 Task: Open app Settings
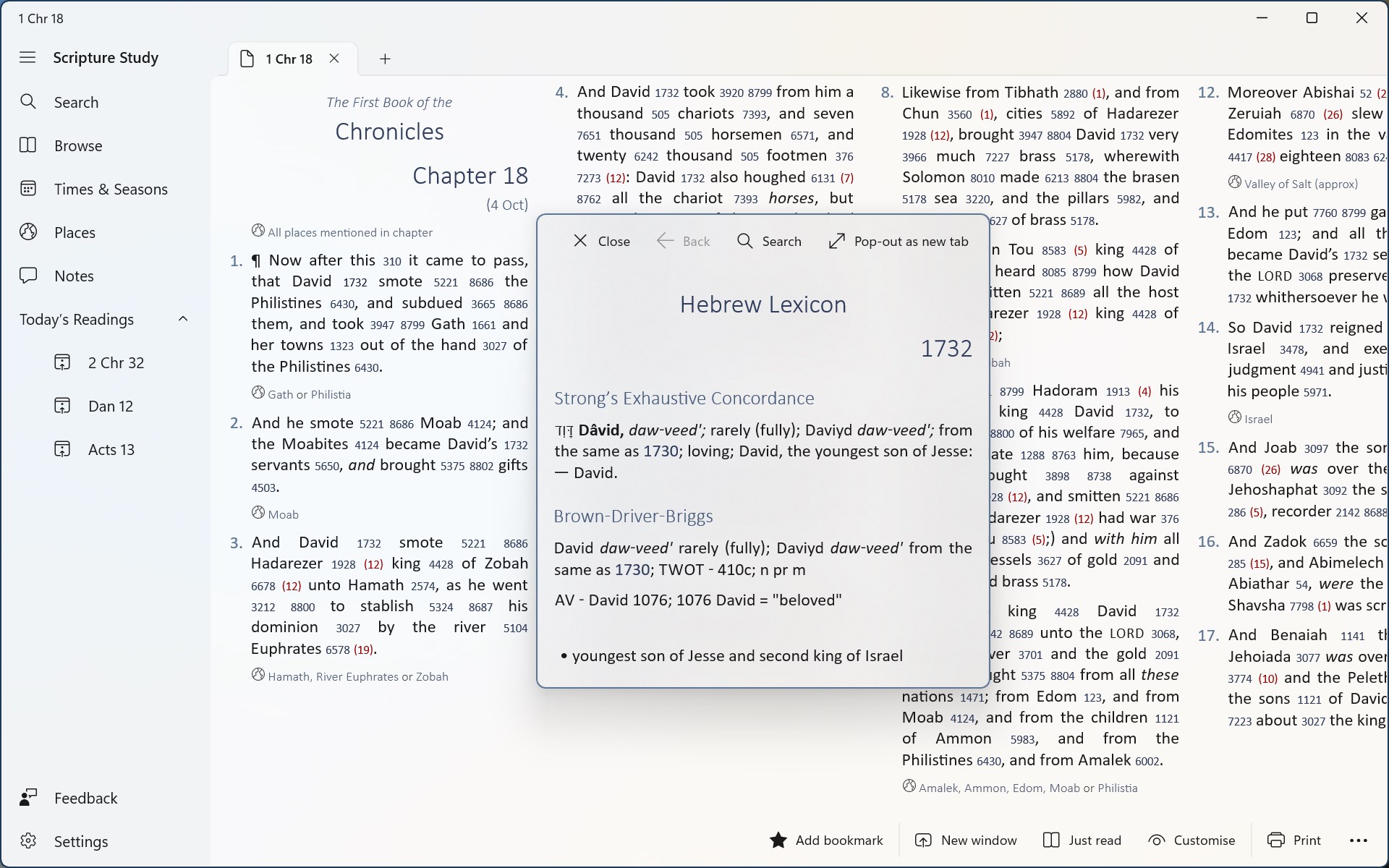pos(80,841)
